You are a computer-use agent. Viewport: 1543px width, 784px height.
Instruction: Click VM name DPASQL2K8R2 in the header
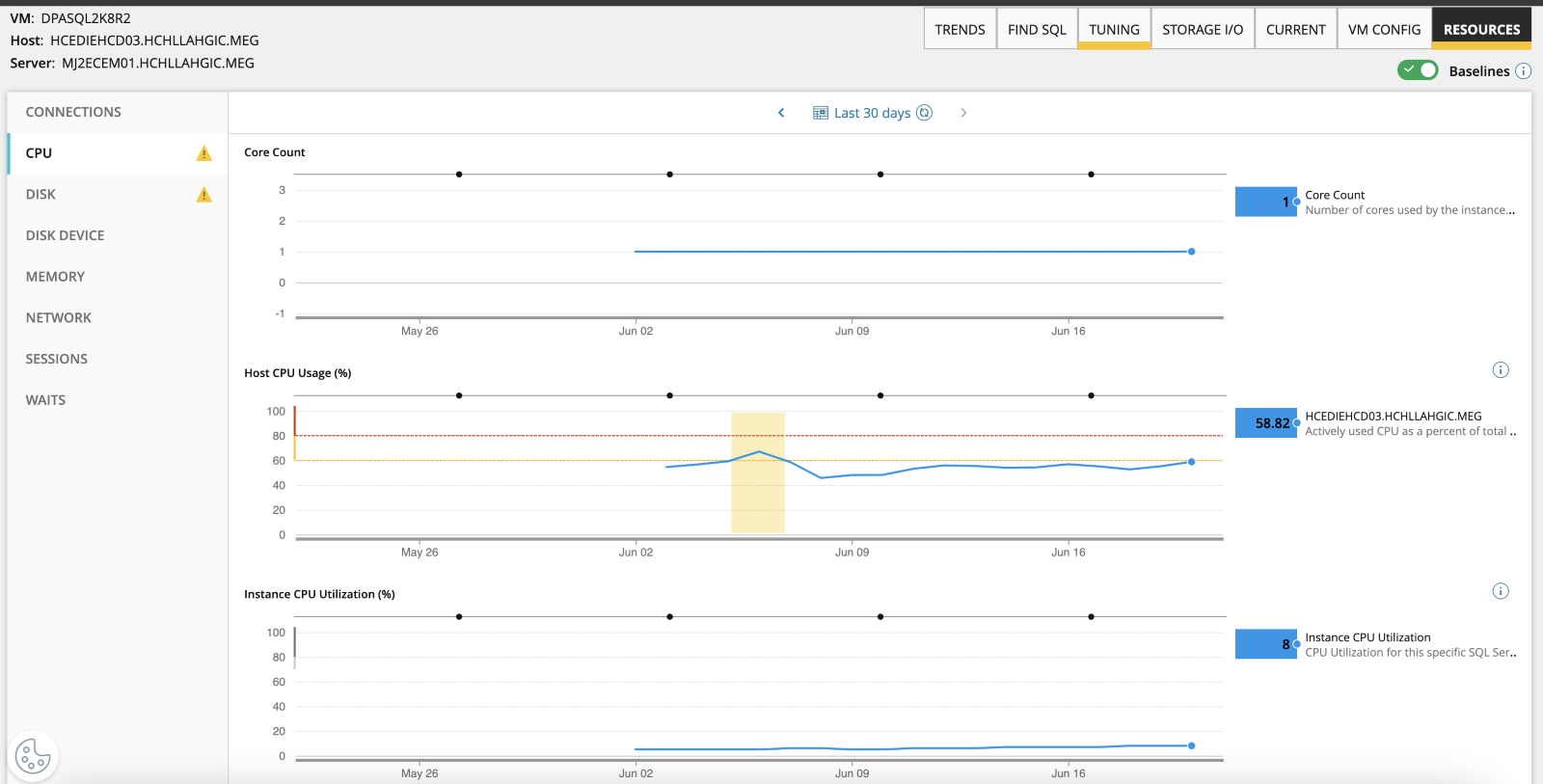click(86, 18)
